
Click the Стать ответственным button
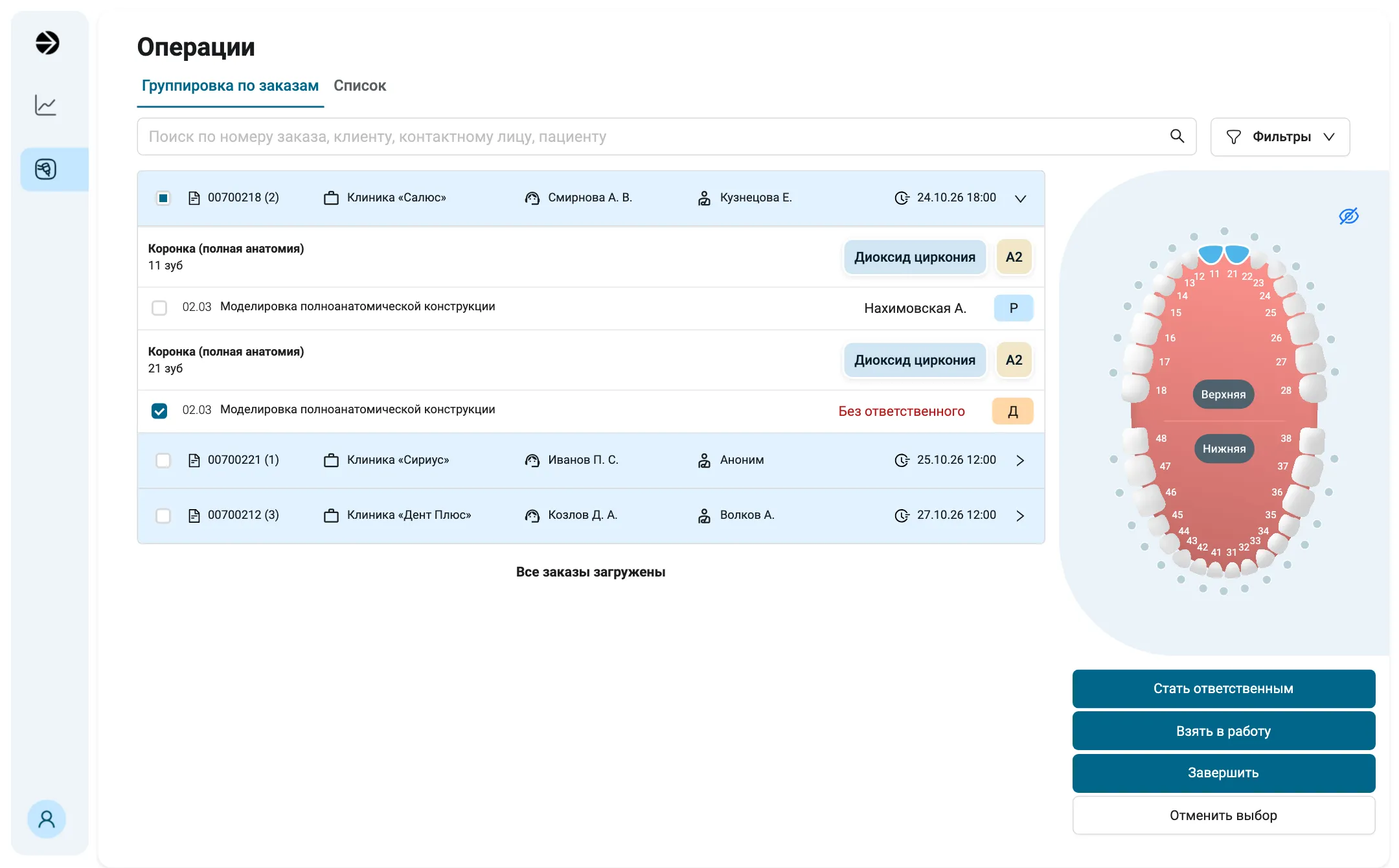point(1223,689)
